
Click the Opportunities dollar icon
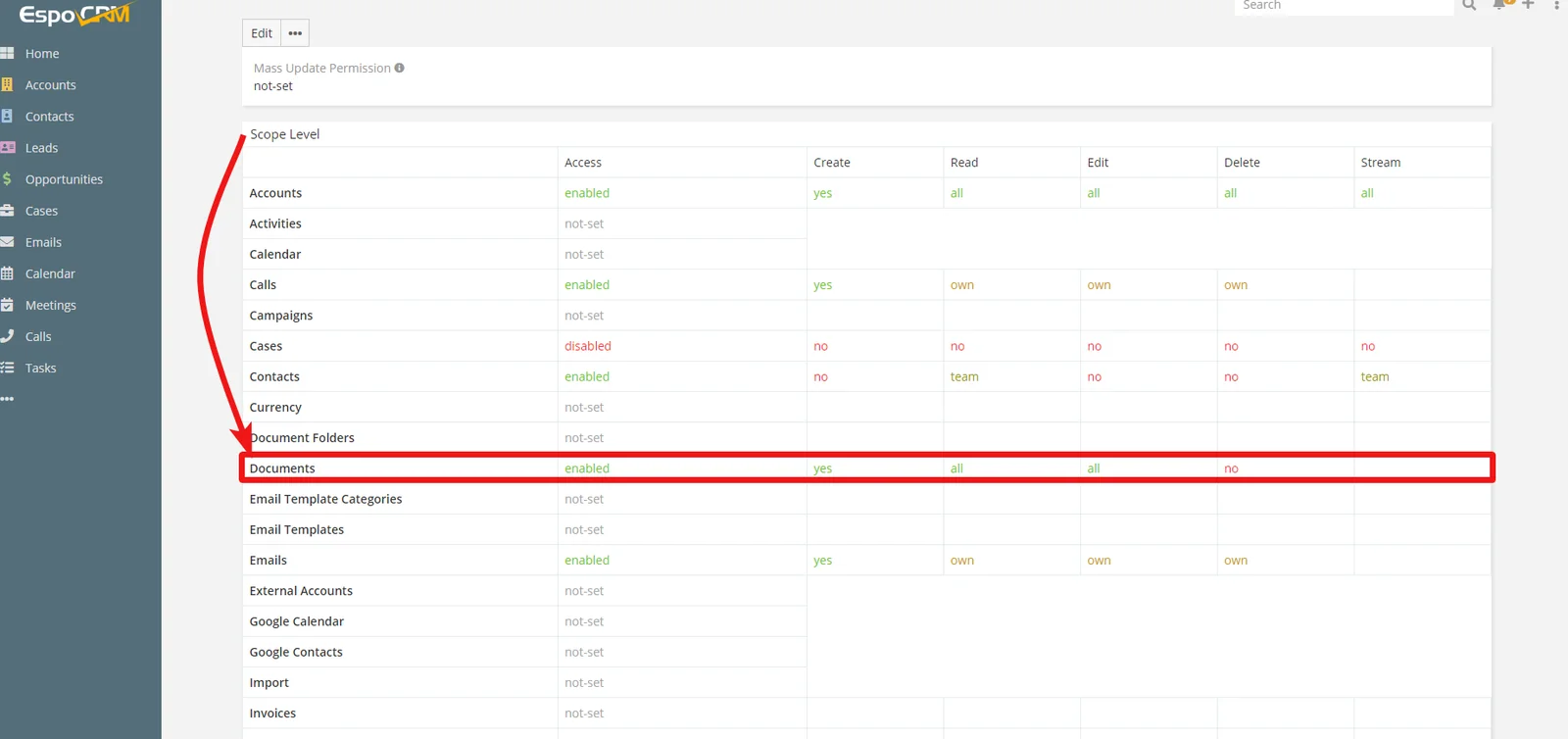pyautogui.click(x=7, y=178)
